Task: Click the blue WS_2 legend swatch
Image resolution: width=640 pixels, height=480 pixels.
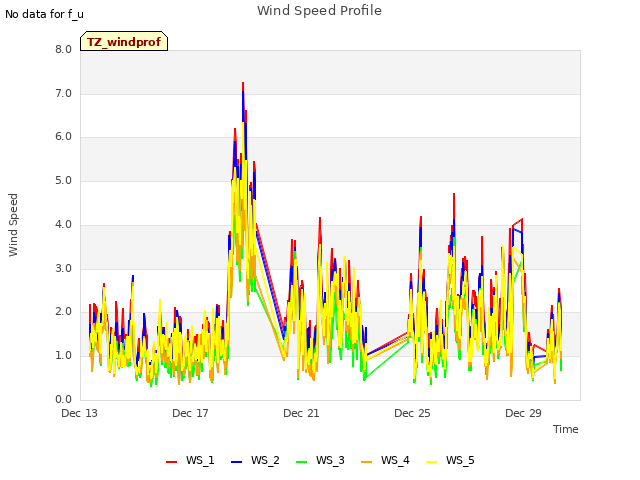Action: pos(236,462)
